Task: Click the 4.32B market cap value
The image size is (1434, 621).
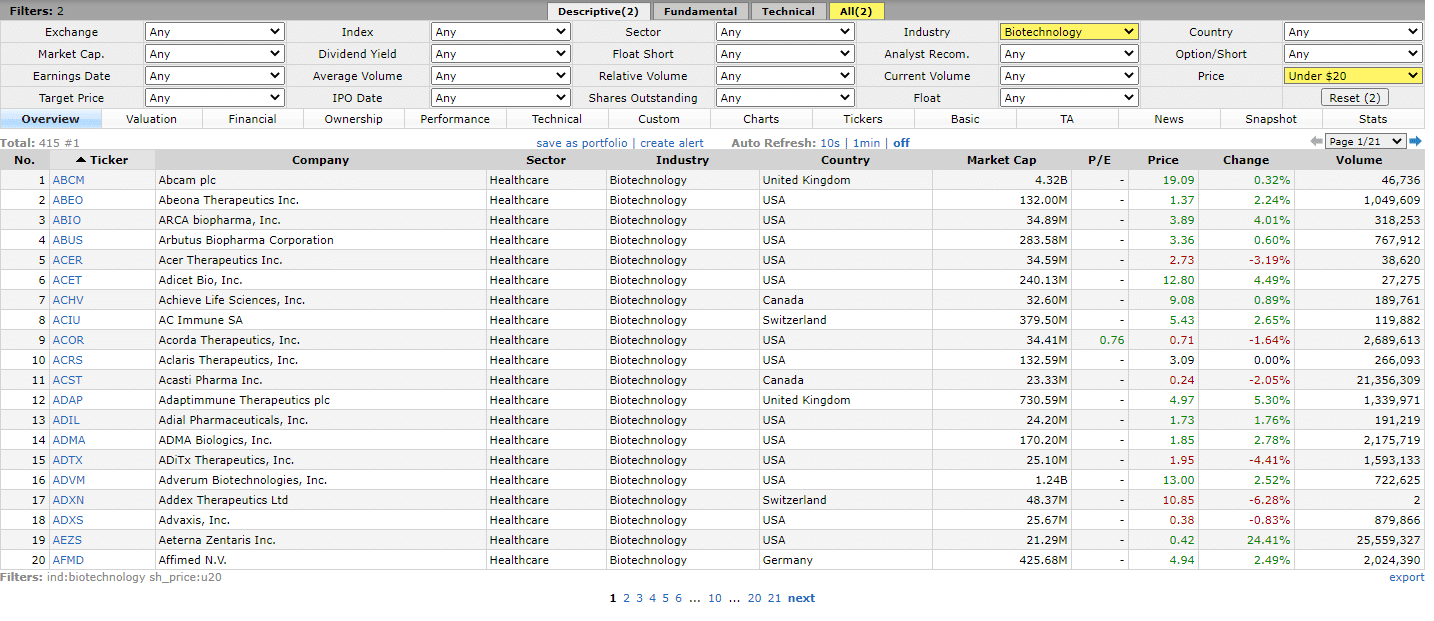Action: click(1049, 180)
